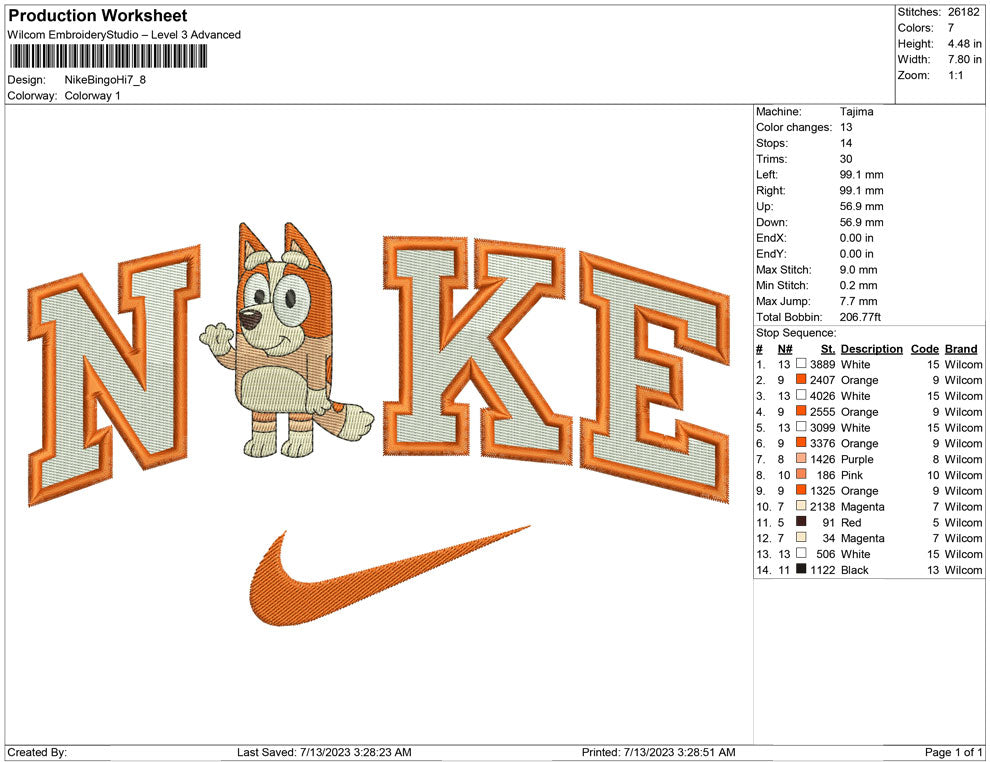The width and height of the screenshot is (990, 762).
Task: Click the Wilcom EmbroideryStudio Level 3 Advanced text
Action: coord(124,35)
